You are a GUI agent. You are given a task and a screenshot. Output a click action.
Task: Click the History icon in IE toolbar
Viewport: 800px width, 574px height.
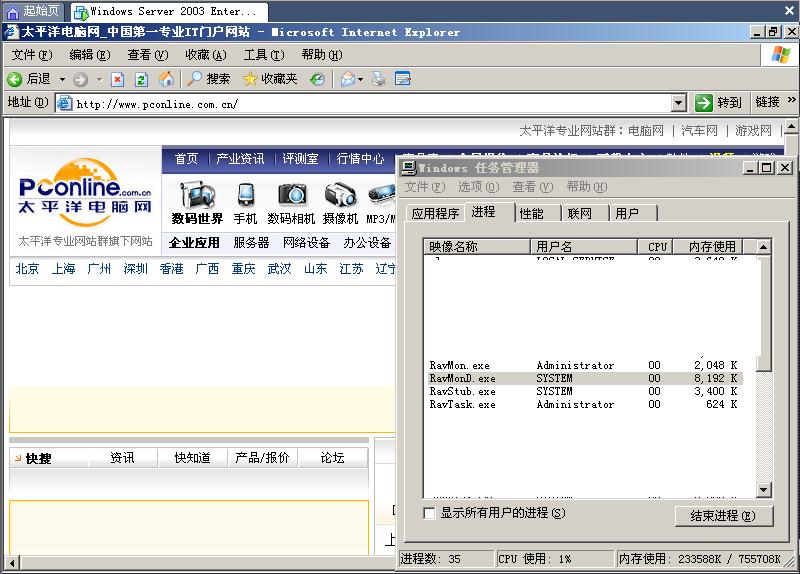pyautogui.click(x=317, y=79)
